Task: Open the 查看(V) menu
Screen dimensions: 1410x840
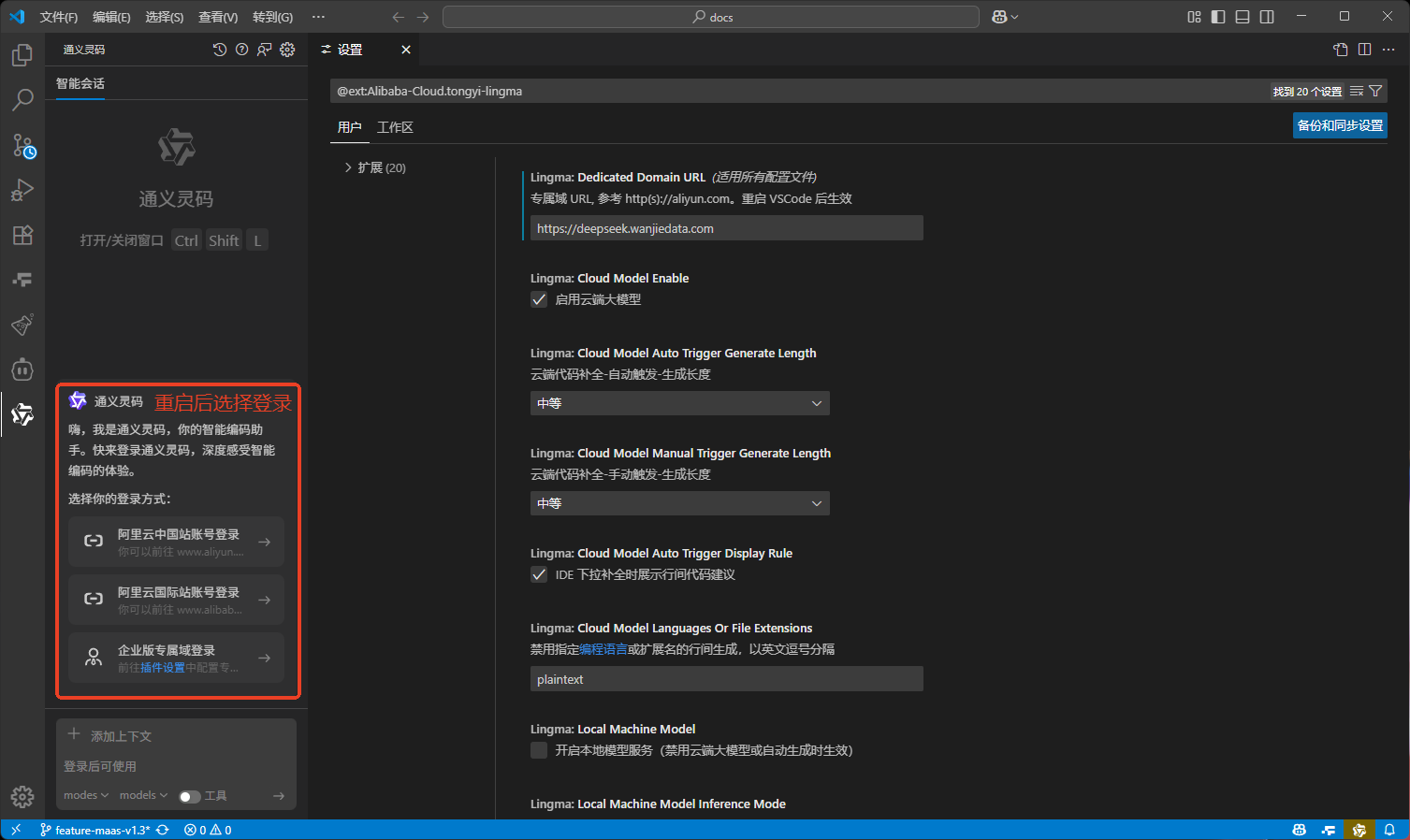Action: click(218, 17)
